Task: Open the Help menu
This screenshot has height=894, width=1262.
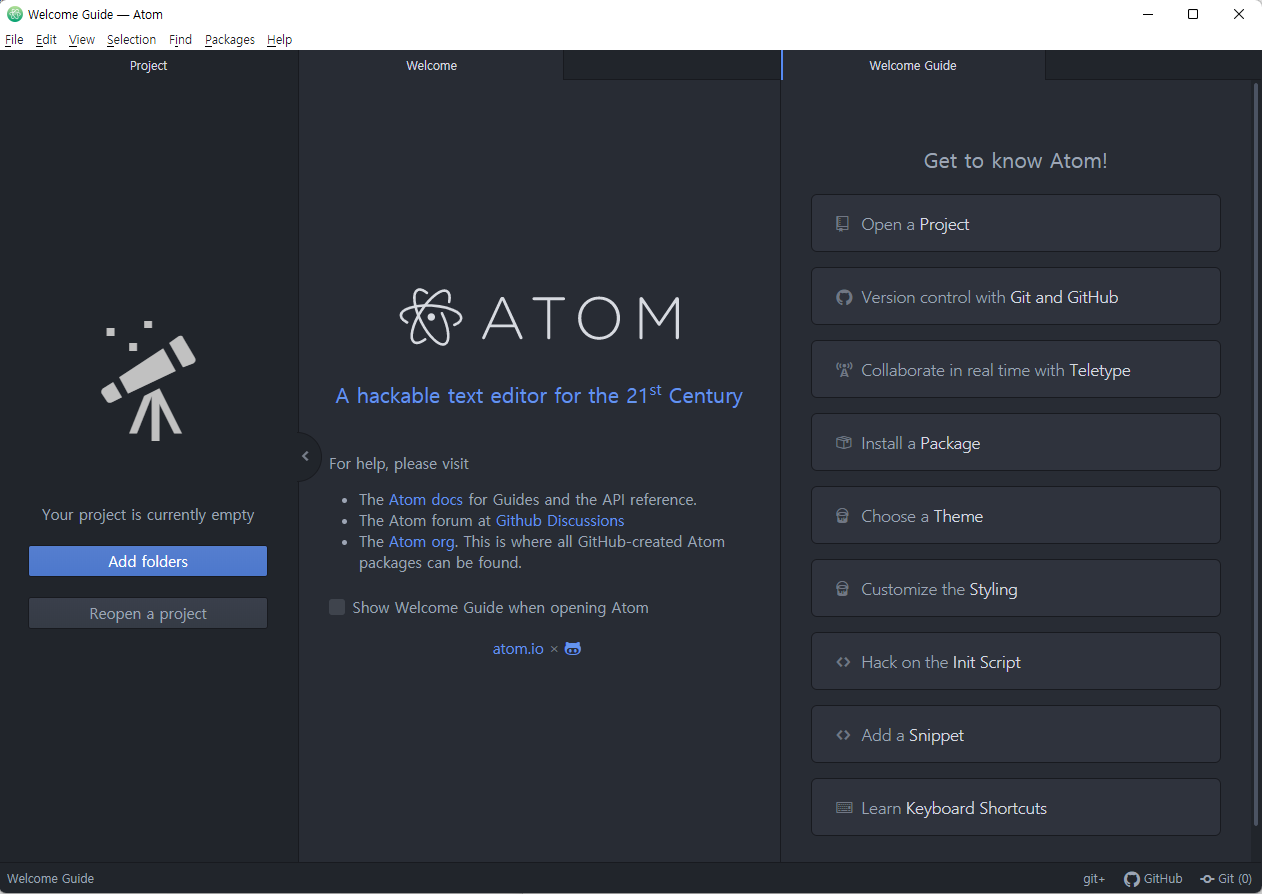Action: click(279, 40)
